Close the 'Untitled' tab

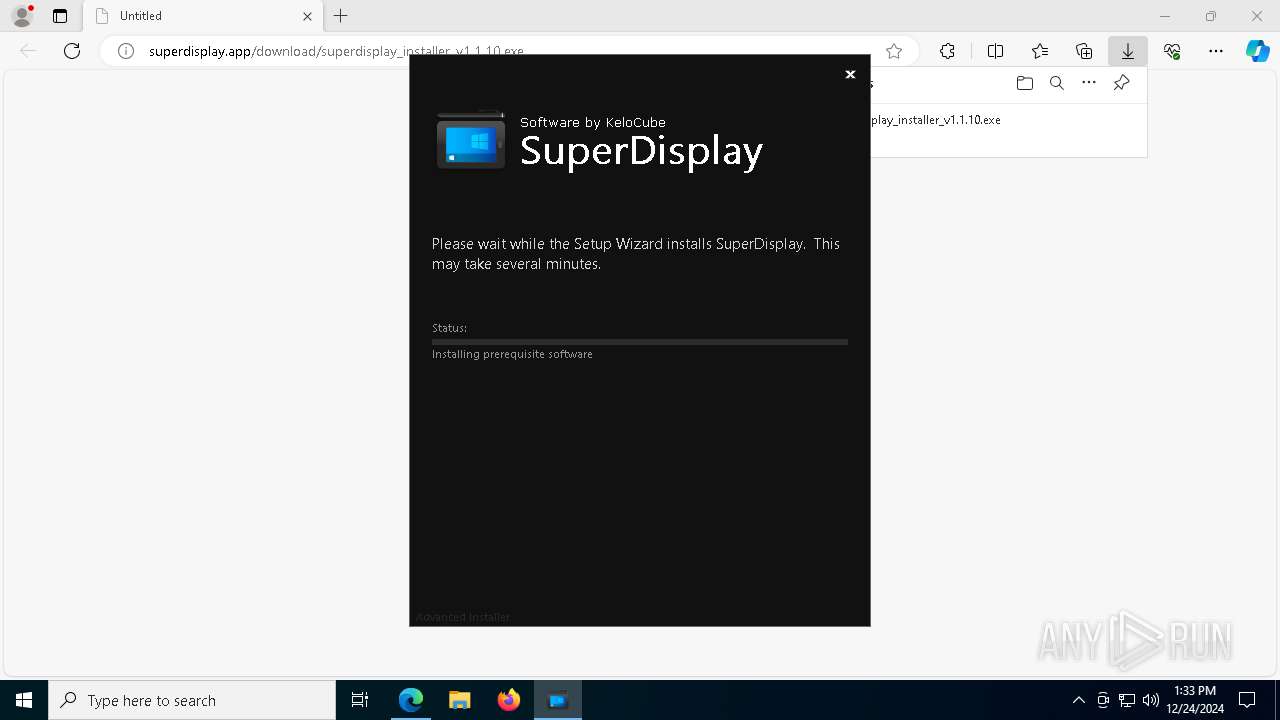click(x=307, y=16)
